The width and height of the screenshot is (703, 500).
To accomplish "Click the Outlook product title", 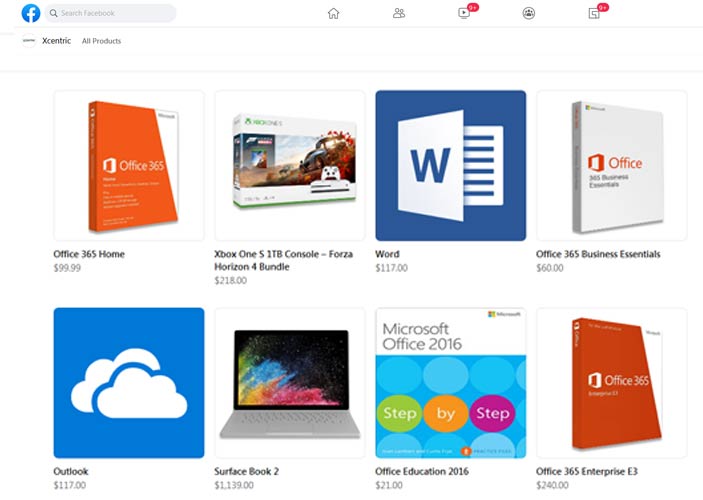I will (70, 471).
